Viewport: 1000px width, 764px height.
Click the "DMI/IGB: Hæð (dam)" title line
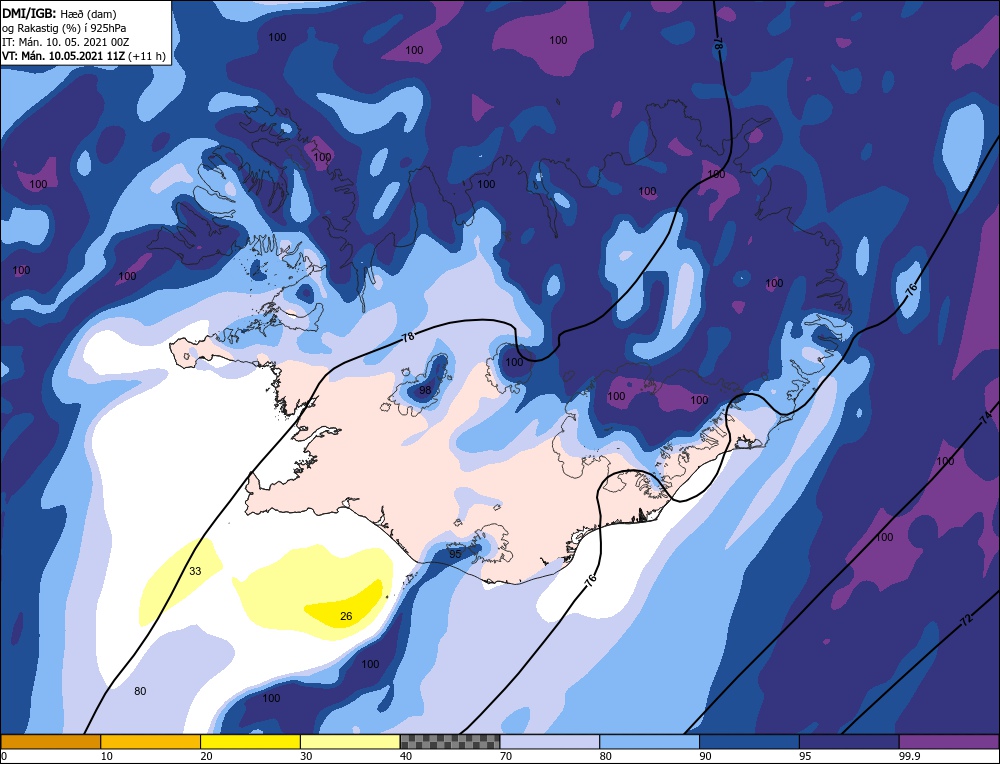59,13
